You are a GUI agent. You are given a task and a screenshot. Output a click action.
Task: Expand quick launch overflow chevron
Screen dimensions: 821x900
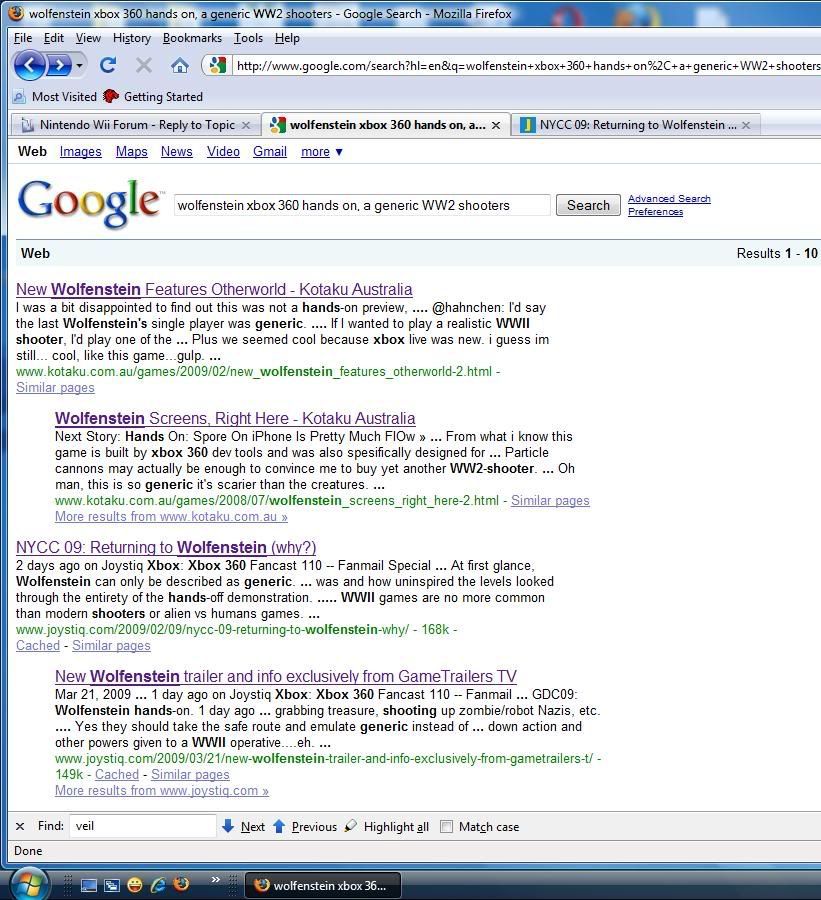(x=215, y=879)
